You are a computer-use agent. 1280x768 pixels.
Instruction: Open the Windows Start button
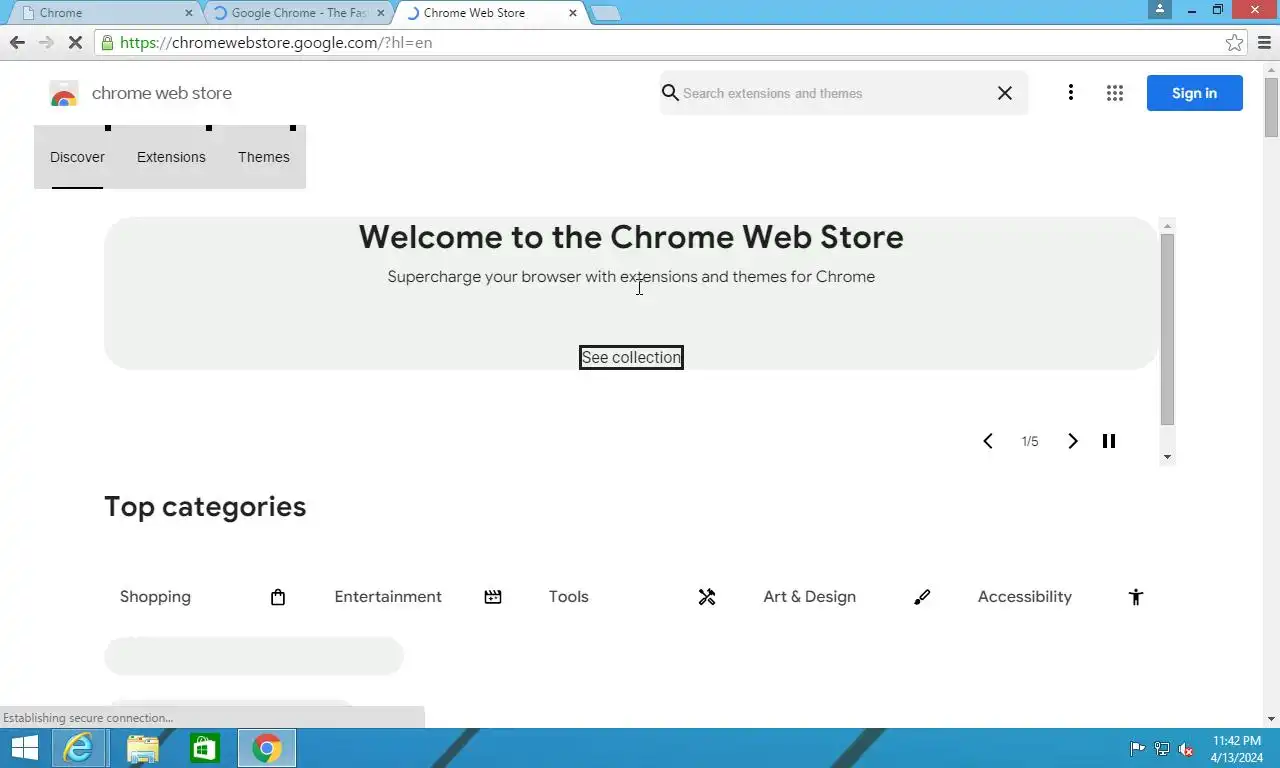tap(24, 748)
